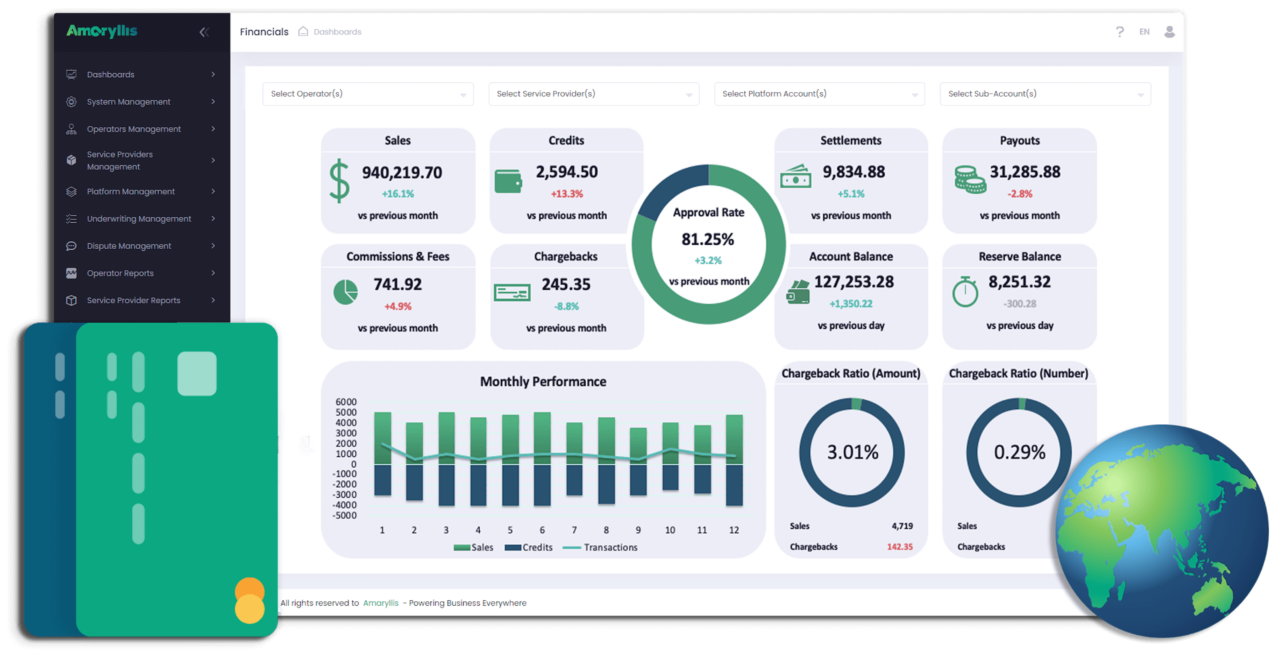Click the Commissions & Fees pie icon

345,292
